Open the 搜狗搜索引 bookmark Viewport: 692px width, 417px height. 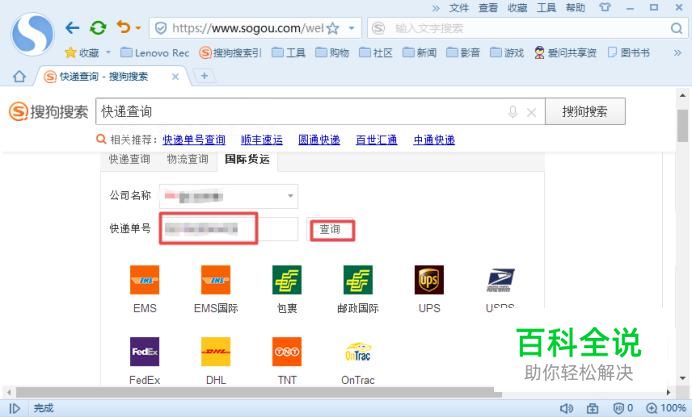(x=230, y=53)
